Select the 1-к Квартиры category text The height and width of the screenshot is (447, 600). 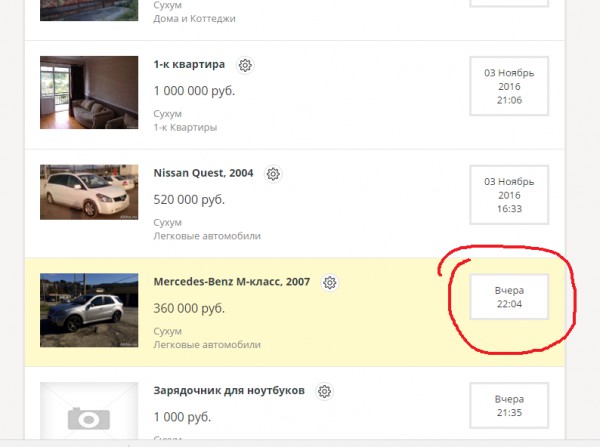[185, 127]
